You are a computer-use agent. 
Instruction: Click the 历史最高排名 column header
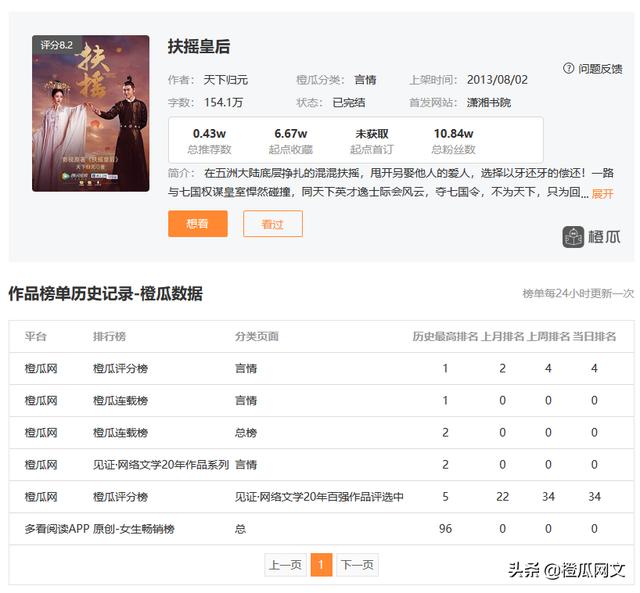coord(445,337)
